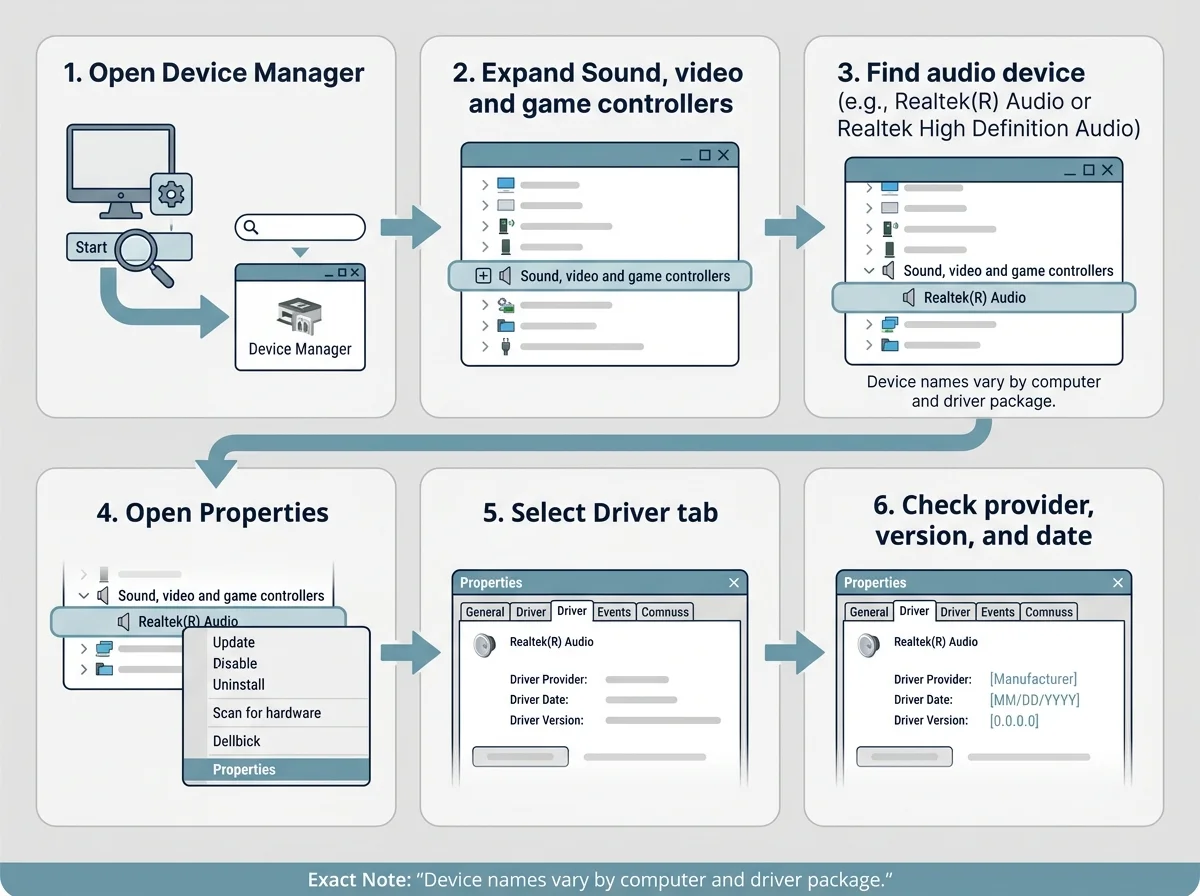The width and height of the screenshot is (1200, 896).
Task: Open General tab in step 5 Properties
Action: 485,612
